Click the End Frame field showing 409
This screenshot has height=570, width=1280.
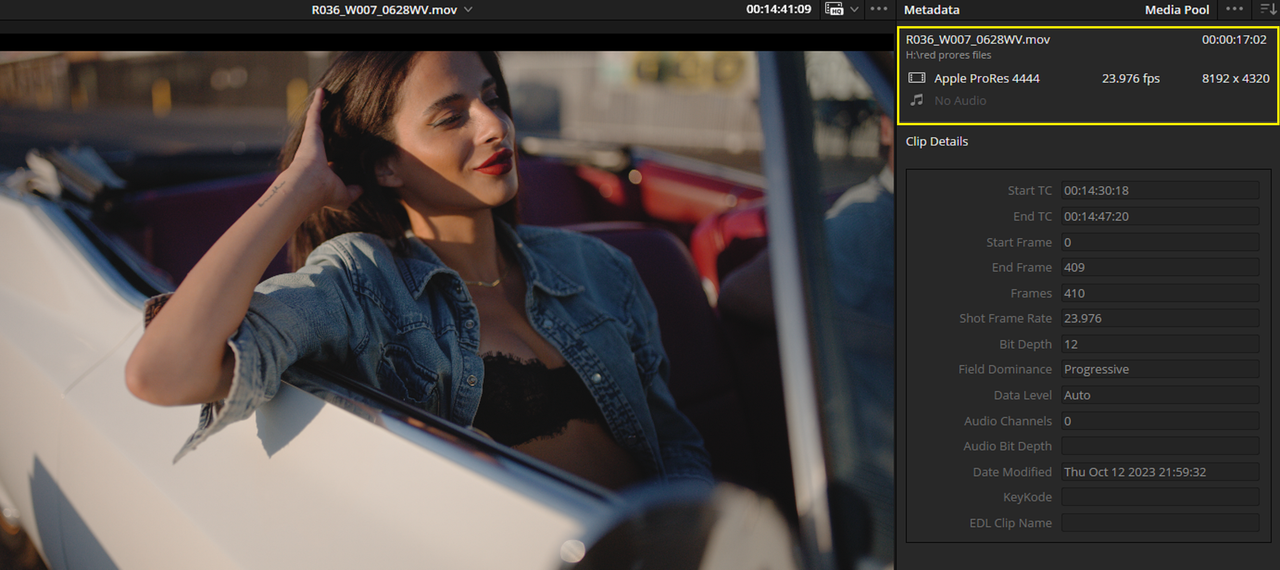1160,267
